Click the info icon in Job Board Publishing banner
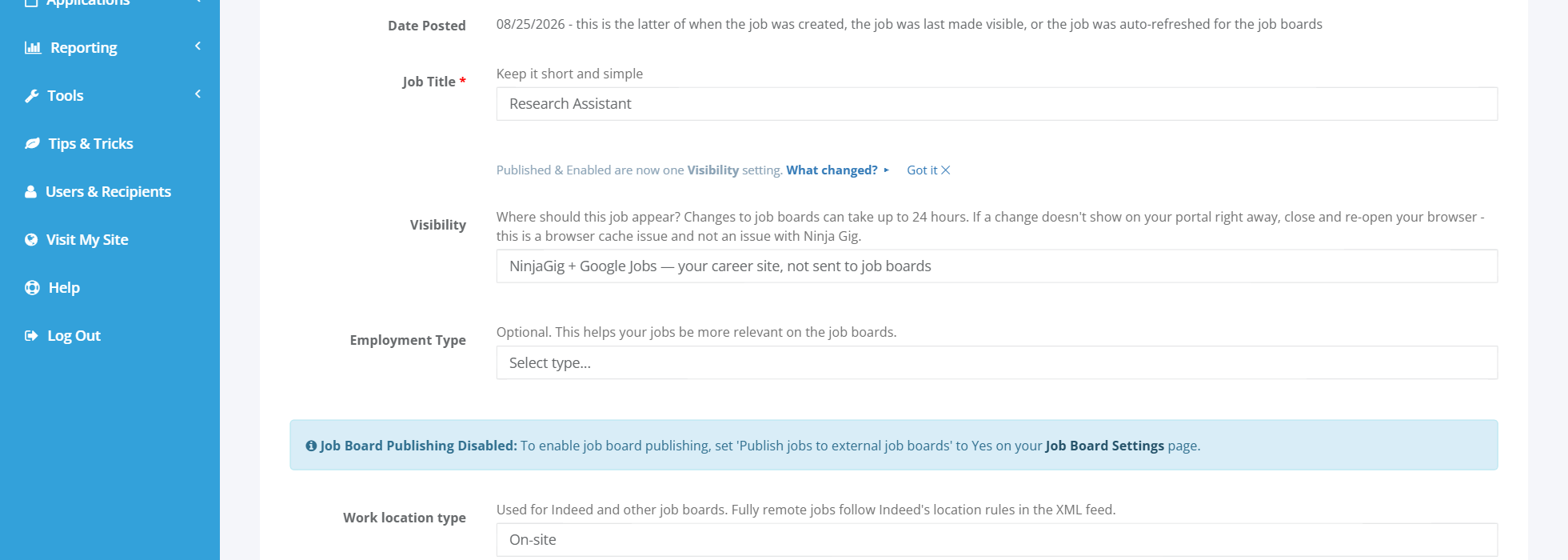Image resolution: width=1568 pixels, height=560 pixels. pyautogui.click(x=311, y=446)
